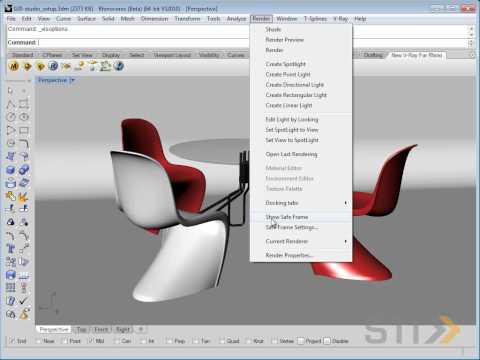Choose Create Rectangular Light menu entry
The image size is (480, 360).
[301, 95]
